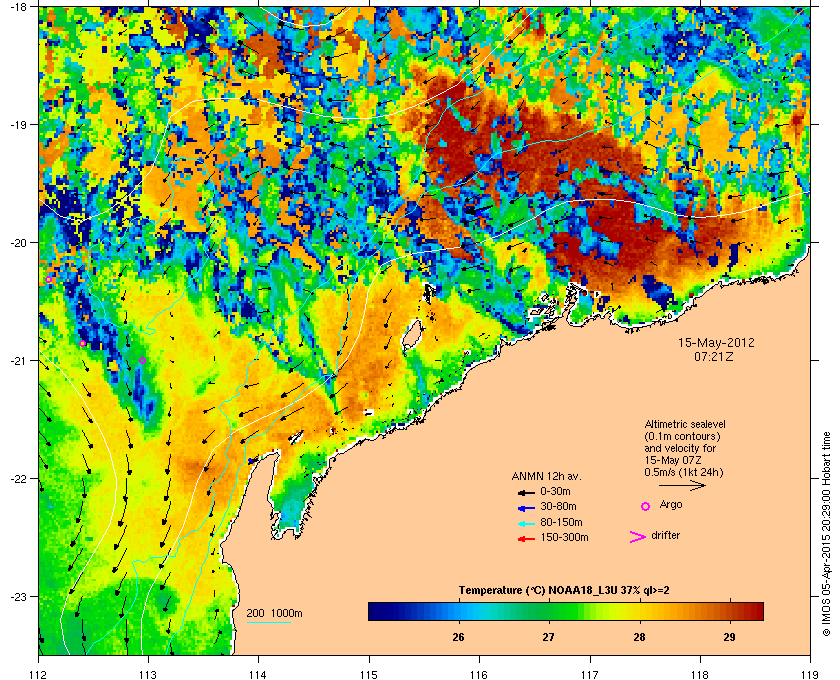Screen dimensions: 840x680
Task: Click the 0-30m legend label
Action: [x=555, y=491]
